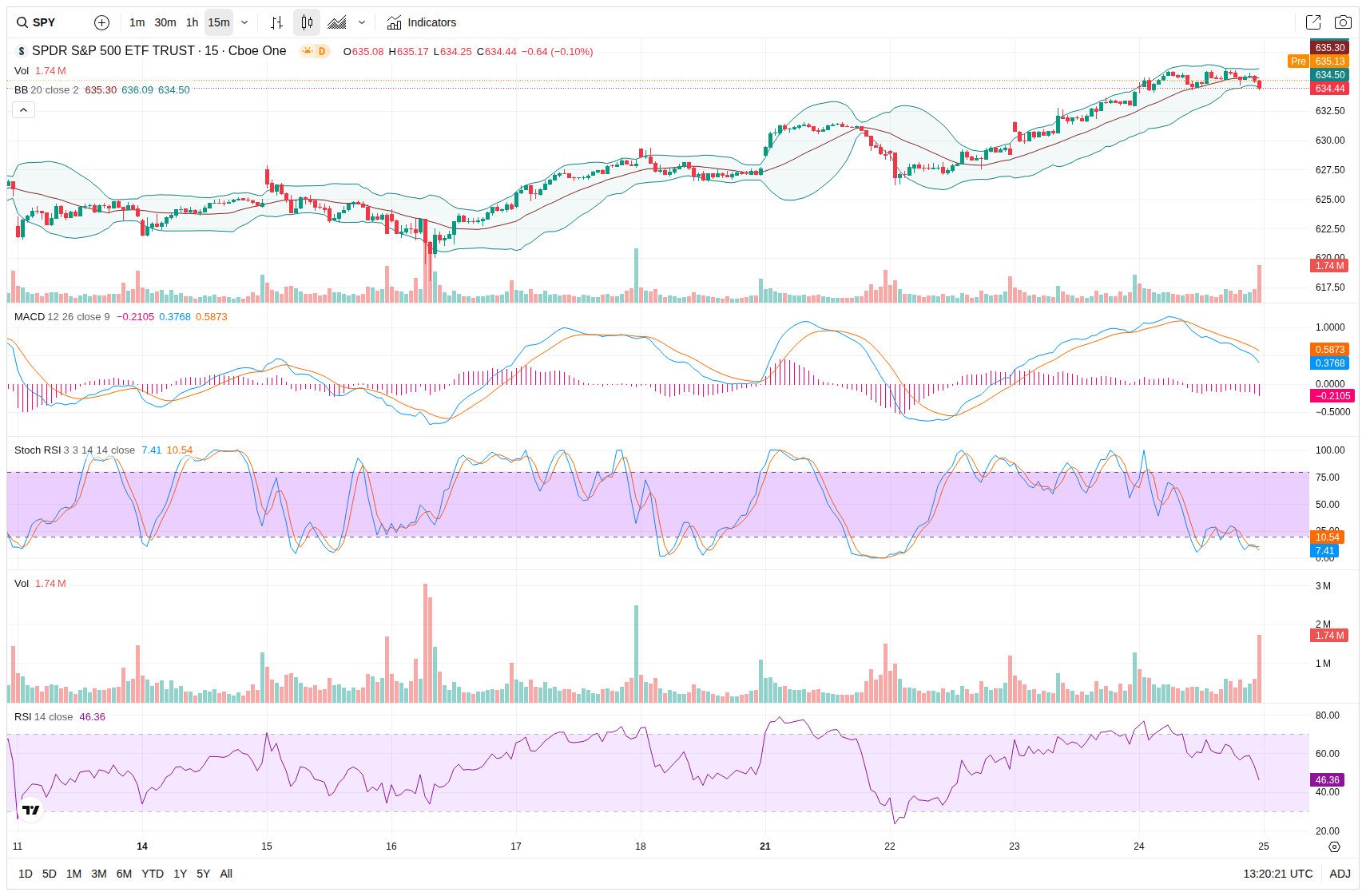Viewport: 1366px width, 896px height.
Task: Select the top Vol indicator legend
Action: [x=40, y=71]
